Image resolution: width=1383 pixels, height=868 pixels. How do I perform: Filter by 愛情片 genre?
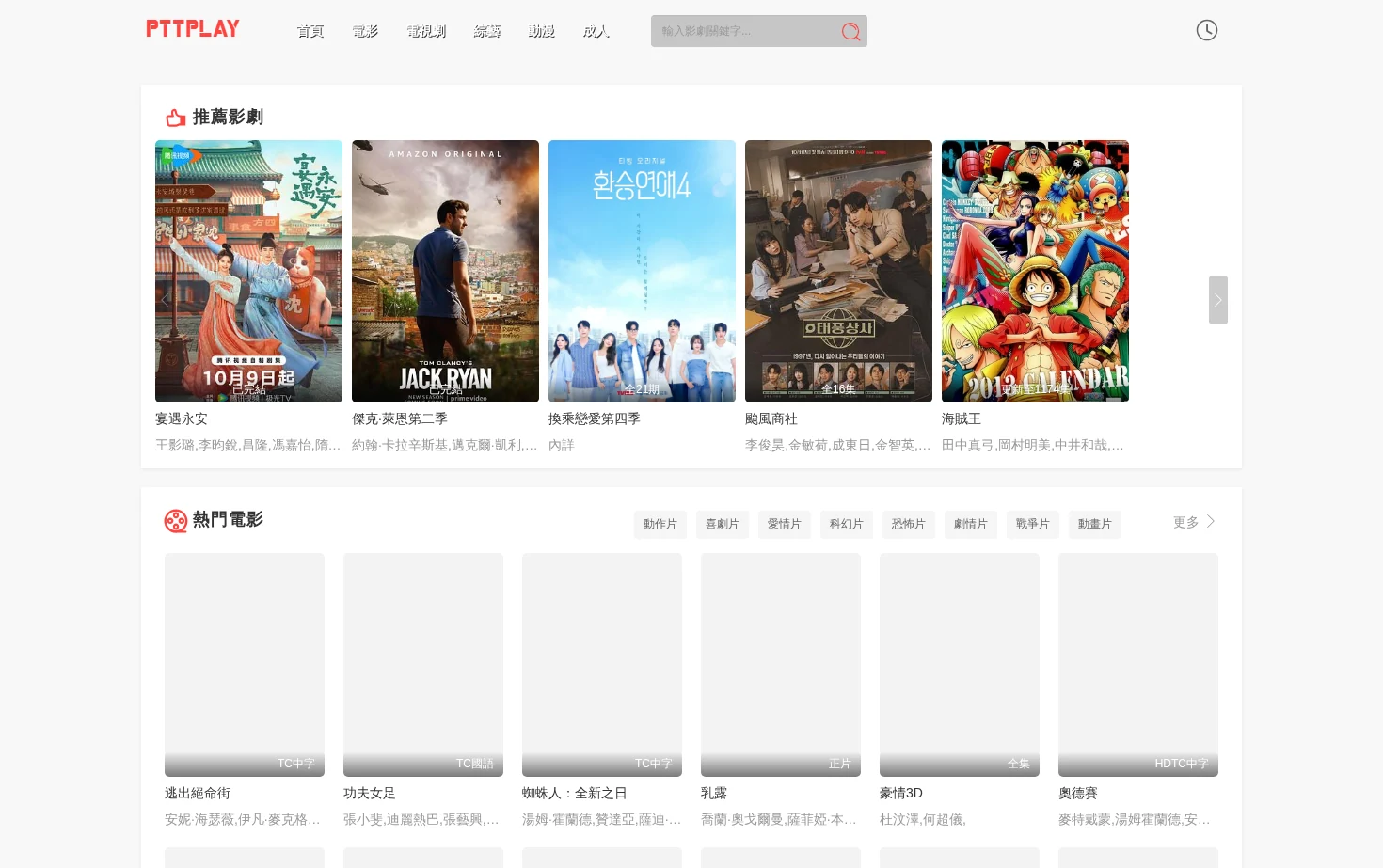[x=785, y=524]
